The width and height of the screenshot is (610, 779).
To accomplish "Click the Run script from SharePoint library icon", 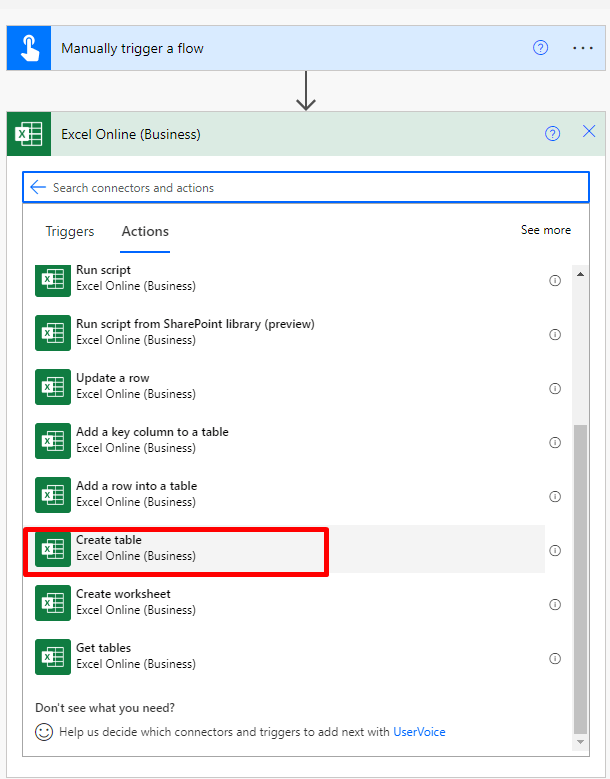I will (x=53, y=333).
